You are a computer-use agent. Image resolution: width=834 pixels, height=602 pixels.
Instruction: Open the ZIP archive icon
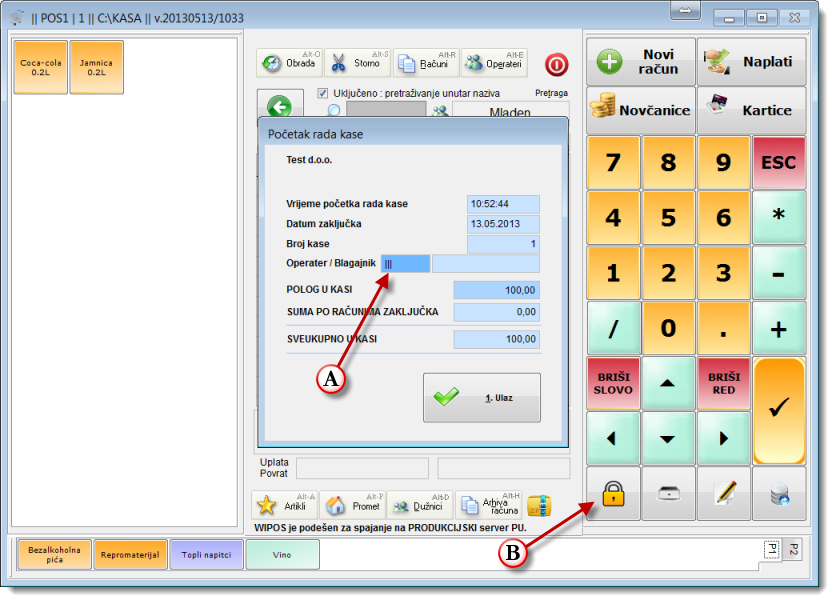coord(540,506)
